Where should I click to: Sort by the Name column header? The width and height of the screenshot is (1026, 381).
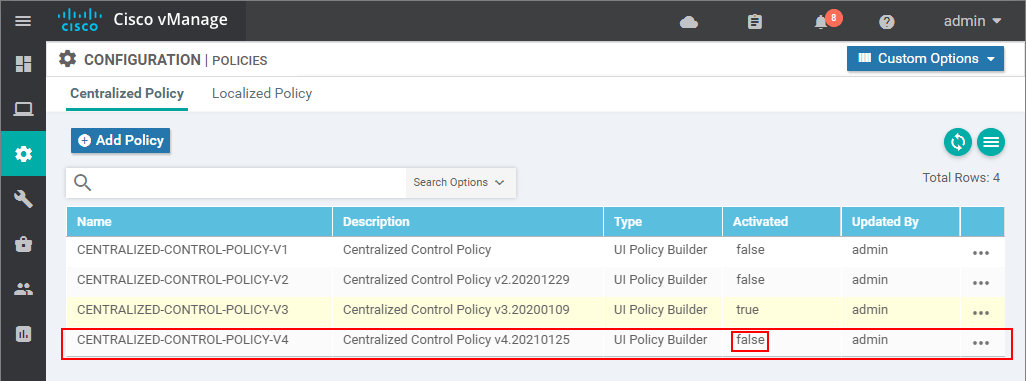200,222
